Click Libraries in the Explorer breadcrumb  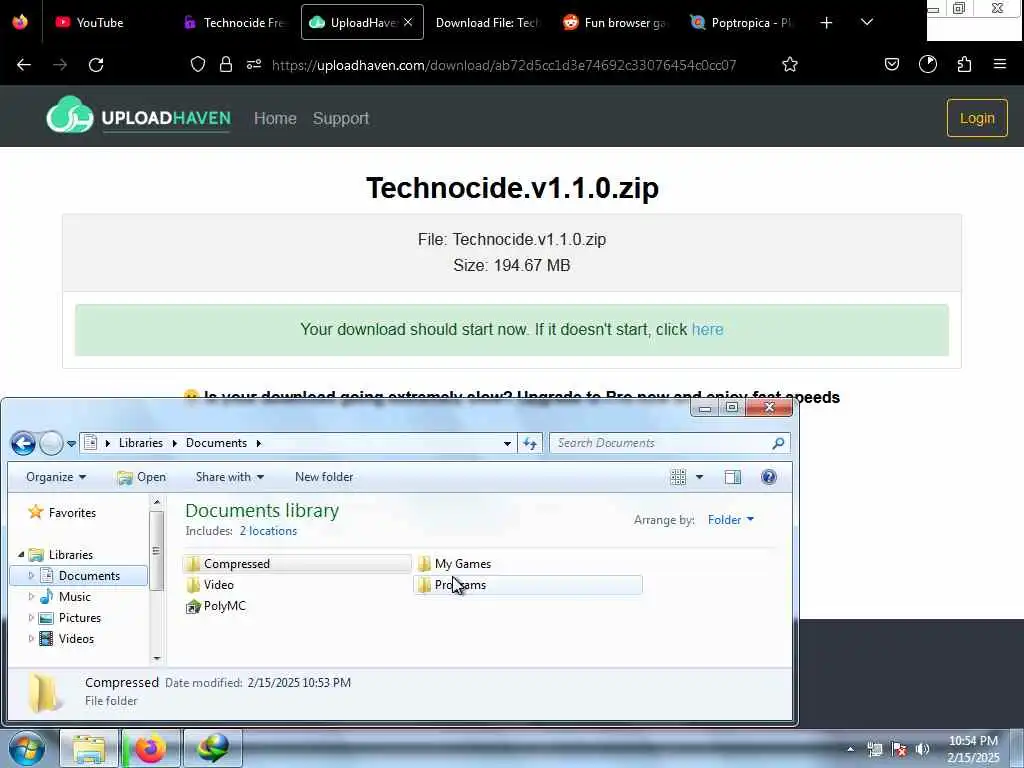(x=140, y=443)
